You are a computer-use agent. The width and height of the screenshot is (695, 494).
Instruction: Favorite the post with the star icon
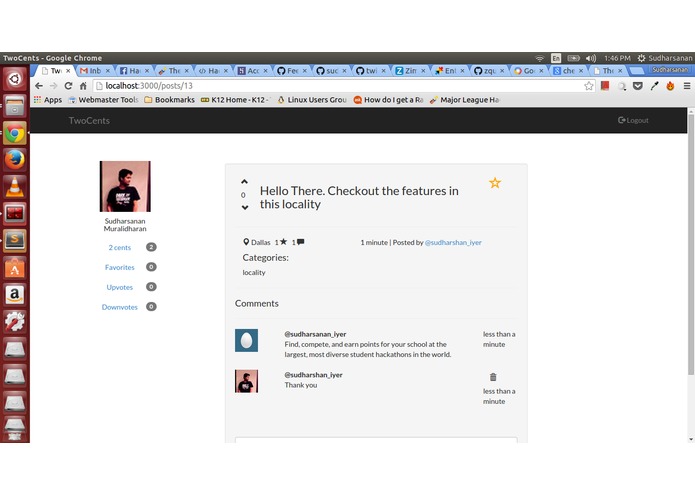[x=495, y=183]
